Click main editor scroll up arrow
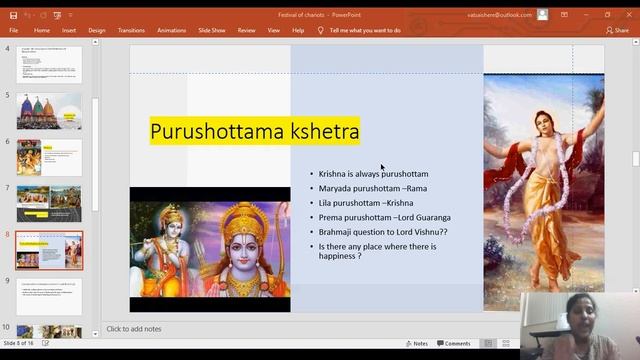Viewport: 640px width, 360px height. 636,42
